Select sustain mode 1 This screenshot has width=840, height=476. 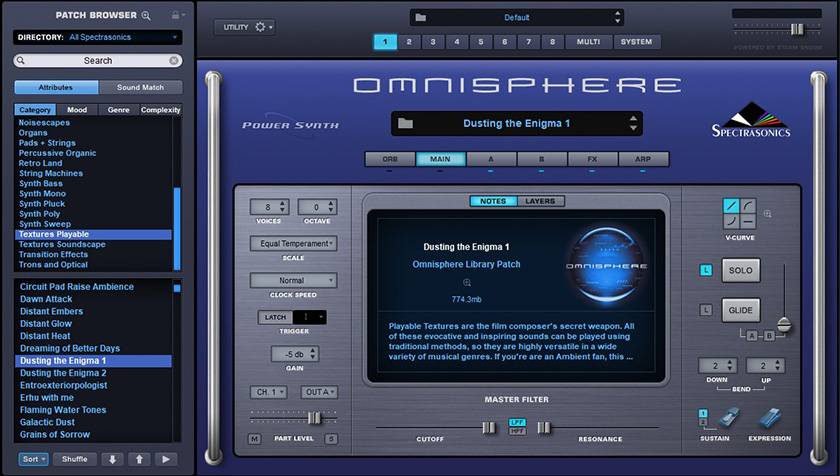(x=703, y=413)
